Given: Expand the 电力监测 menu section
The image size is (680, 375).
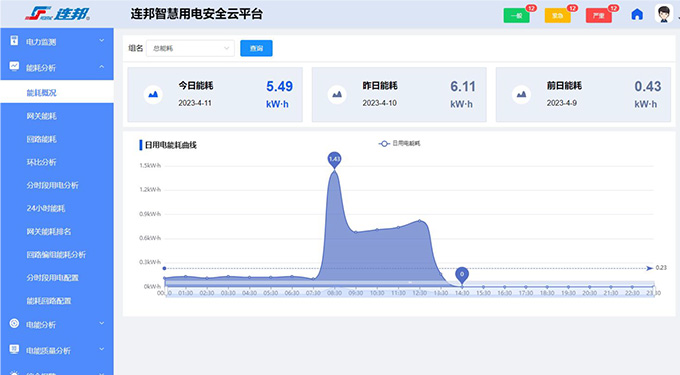Looking at the screenshot, I should [x=57, y=42].
